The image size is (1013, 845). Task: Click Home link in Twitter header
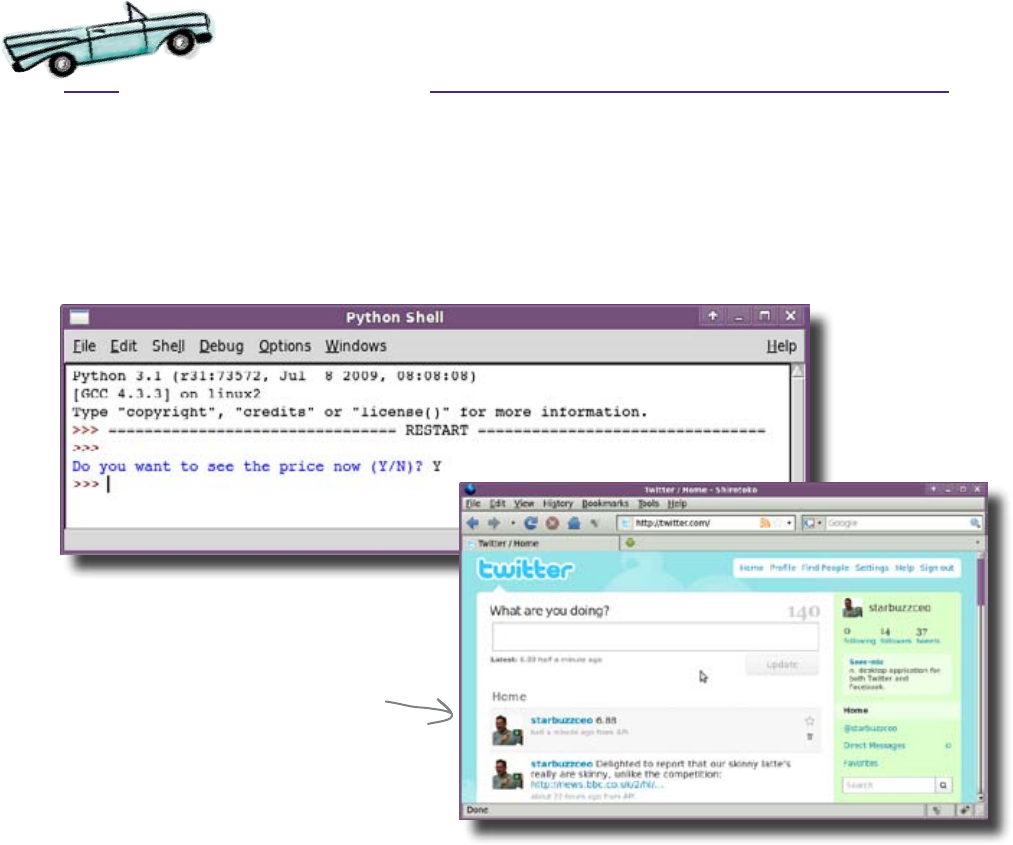[x=751, y=568]
